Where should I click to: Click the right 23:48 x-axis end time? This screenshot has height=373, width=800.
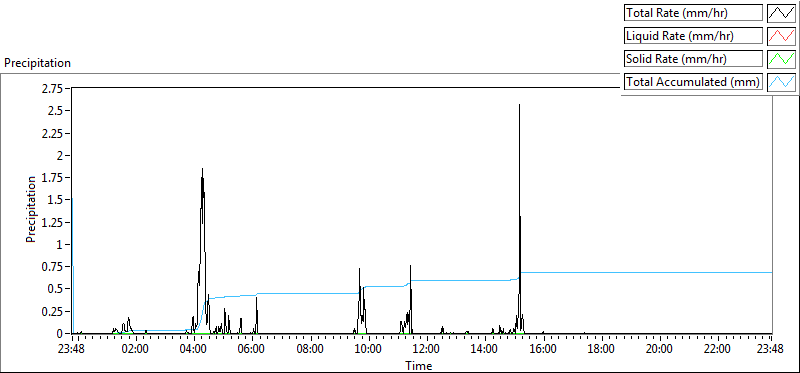[x=770, y=349]
